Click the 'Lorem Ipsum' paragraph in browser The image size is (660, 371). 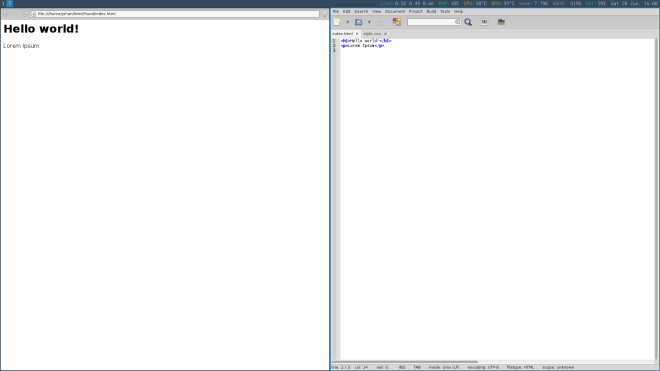tap(21, 45)
